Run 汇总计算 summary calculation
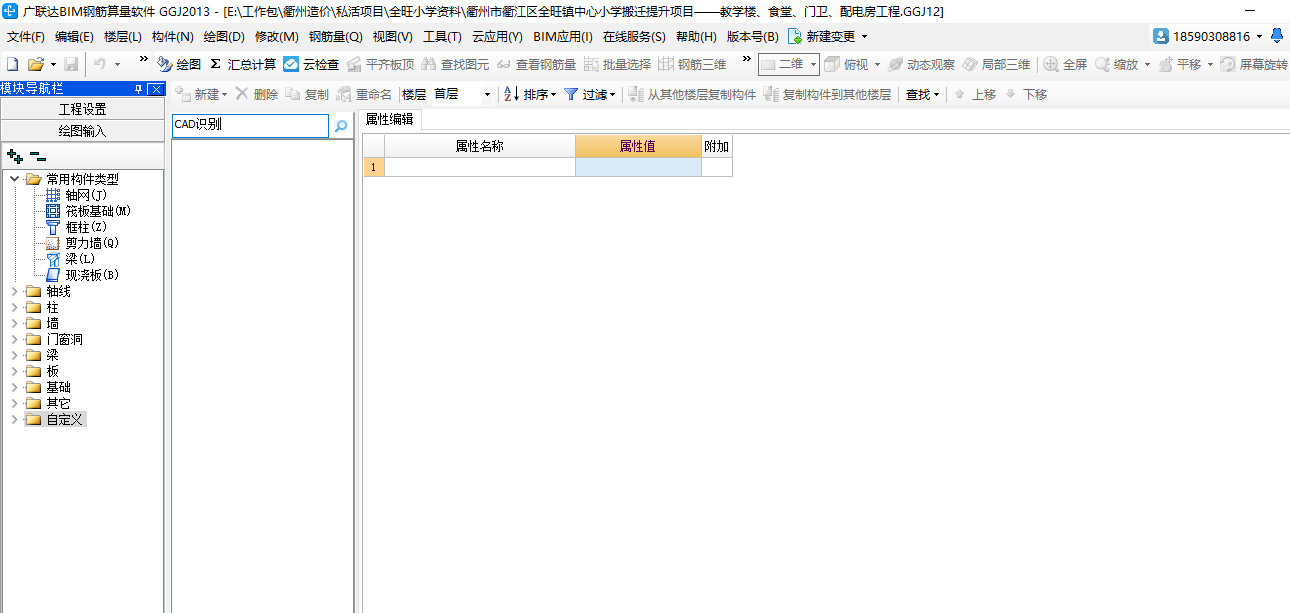 [x=243, y=64]
